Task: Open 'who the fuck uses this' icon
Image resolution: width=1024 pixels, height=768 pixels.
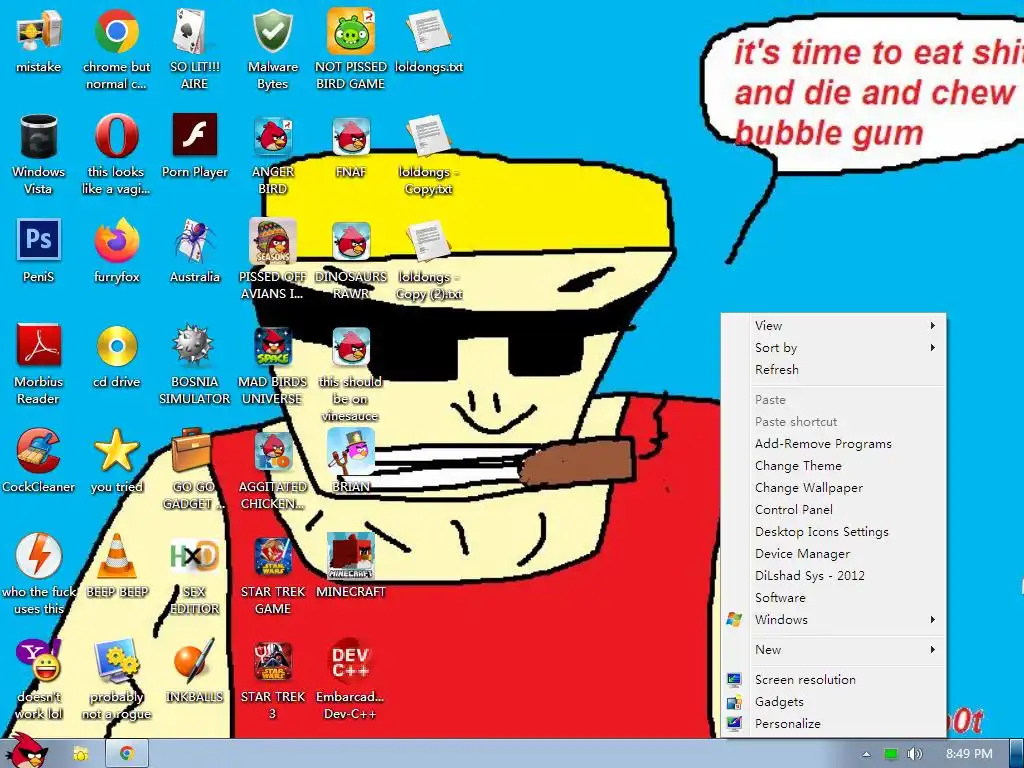Action: tap(39, 555)
